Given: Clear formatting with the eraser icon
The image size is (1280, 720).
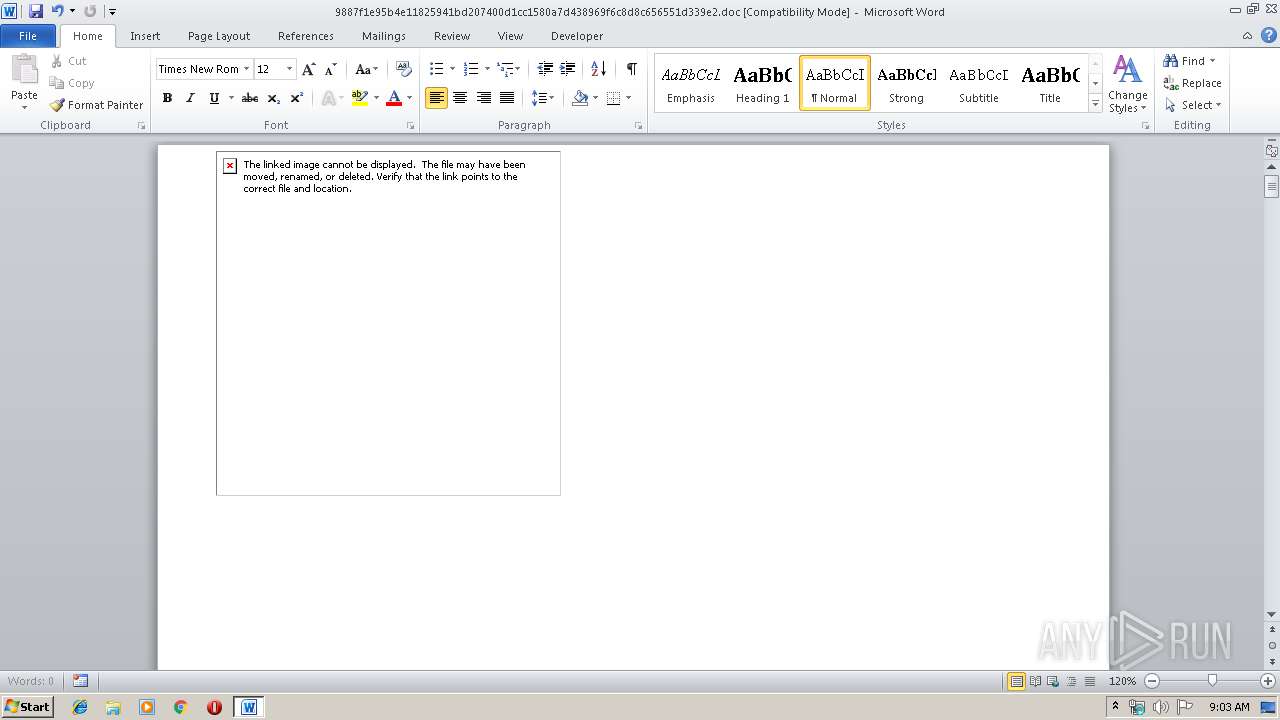Looking at the screenshot, I should pyautogui.click(x=404, y=69).
